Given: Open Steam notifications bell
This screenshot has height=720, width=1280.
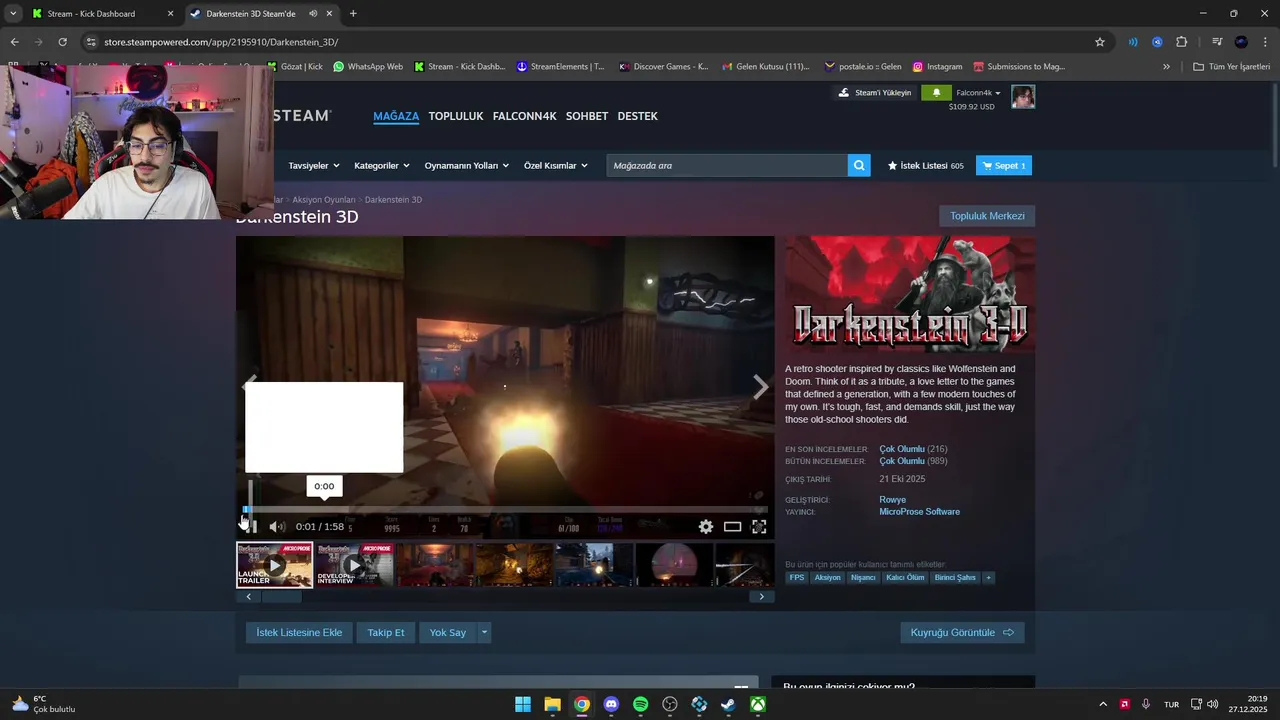Looking at the screenshot, I should tap(936, 93).
